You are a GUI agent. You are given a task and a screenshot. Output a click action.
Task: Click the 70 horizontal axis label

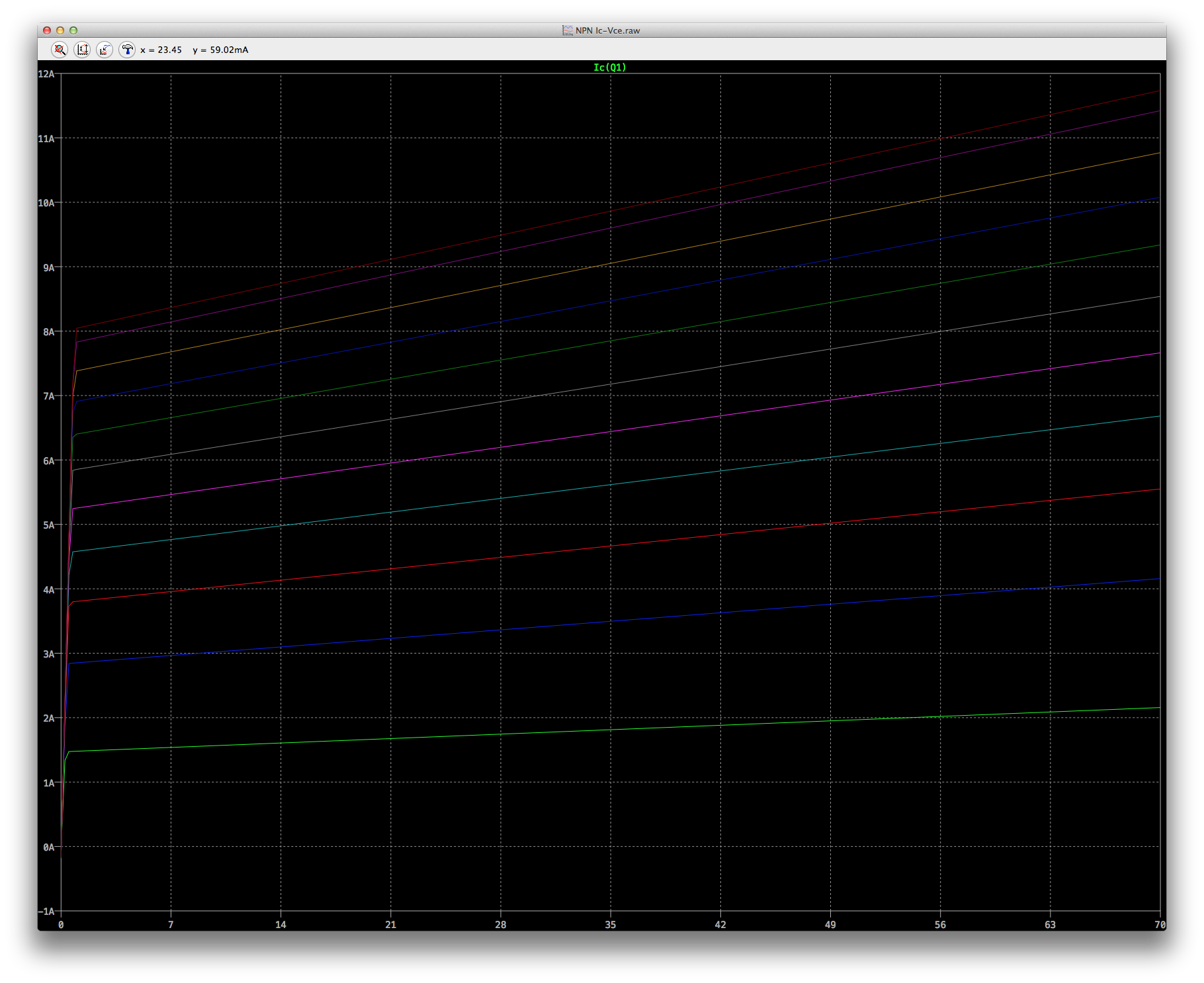tap(1160, 925)
